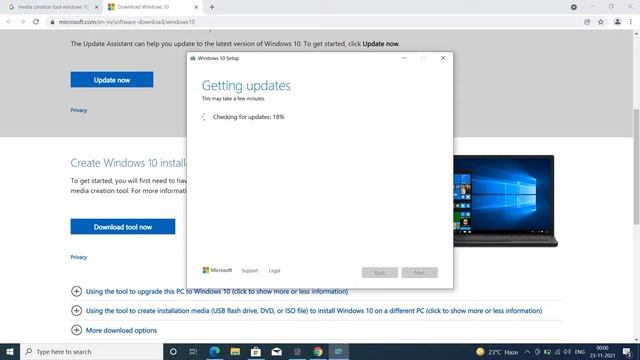This screenshot has height=360, width=640.
Task: Close the media creation tool search tab
Action: click(97, 7)
